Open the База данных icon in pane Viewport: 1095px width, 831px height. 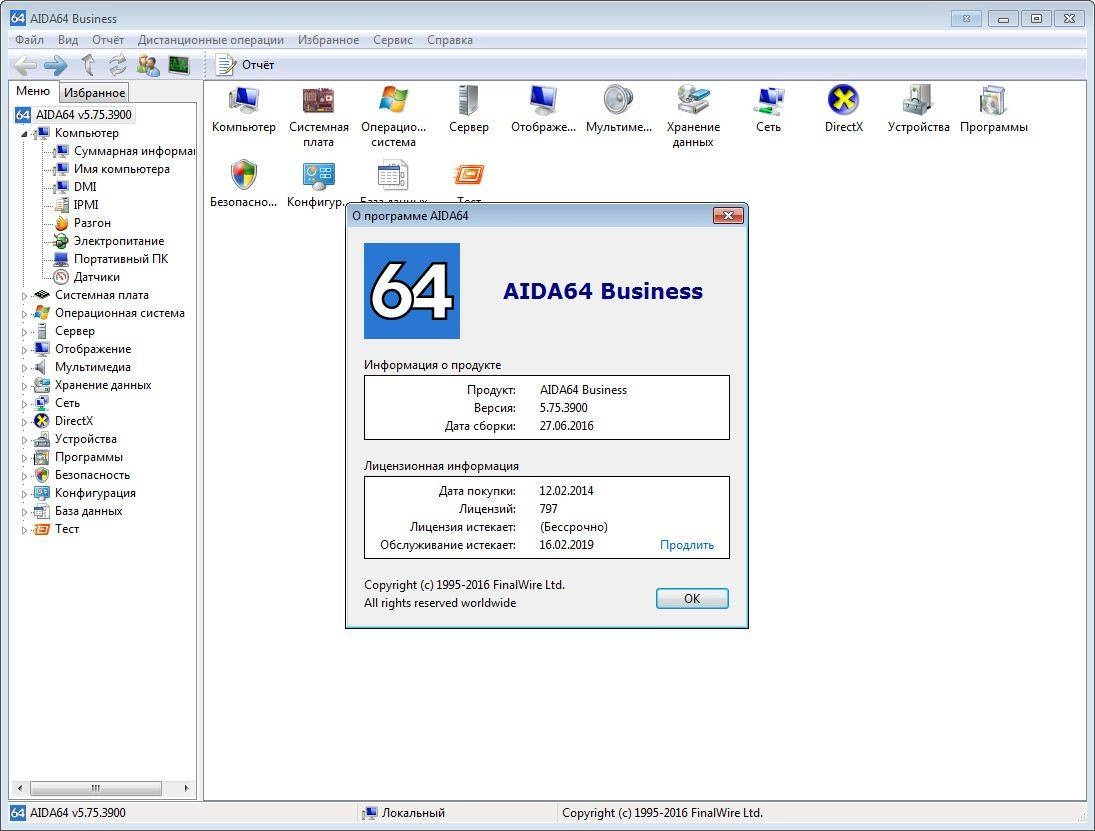click(x=393, y=180)
